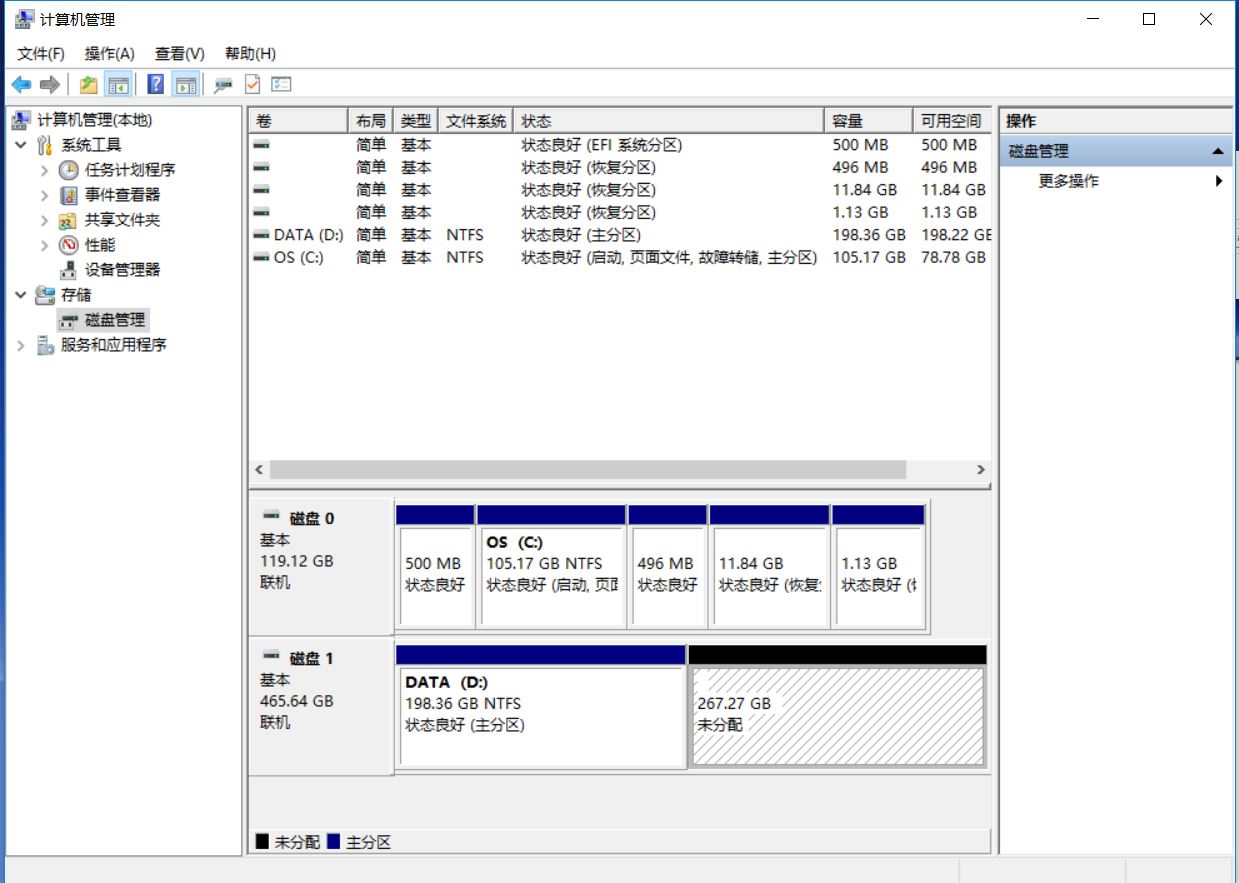Click the blue Help question mark icon
The width and height of the screenshot is (1239, 883).
[x=156, y=85]
